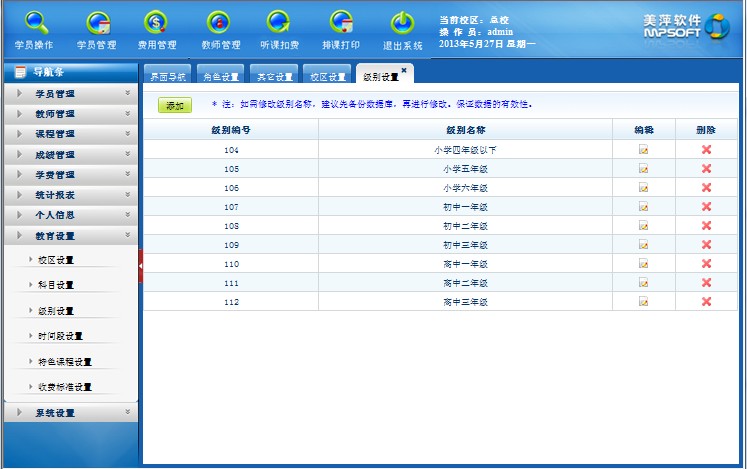The width and height of the screenshot is (747, 469).
Task: Click the green 添加 button
Action: pos(175,105)
